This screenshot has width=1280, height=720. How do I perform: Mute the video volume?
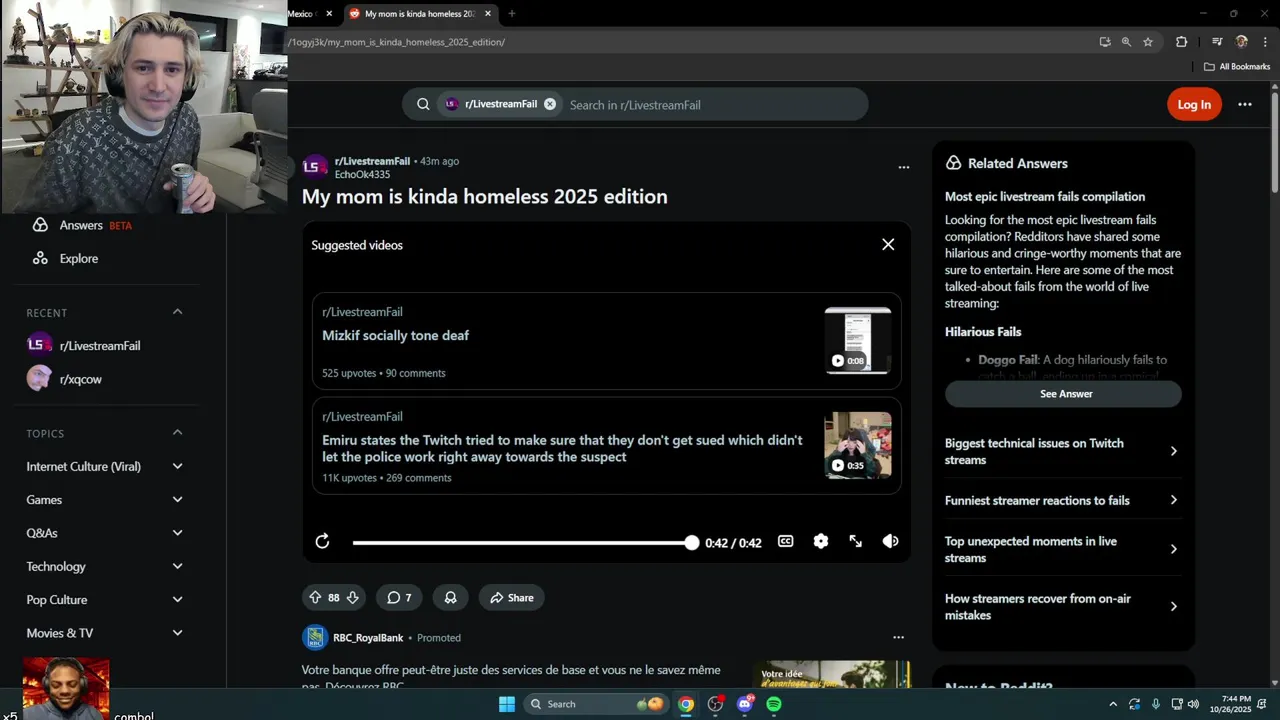tap(891, 541)
